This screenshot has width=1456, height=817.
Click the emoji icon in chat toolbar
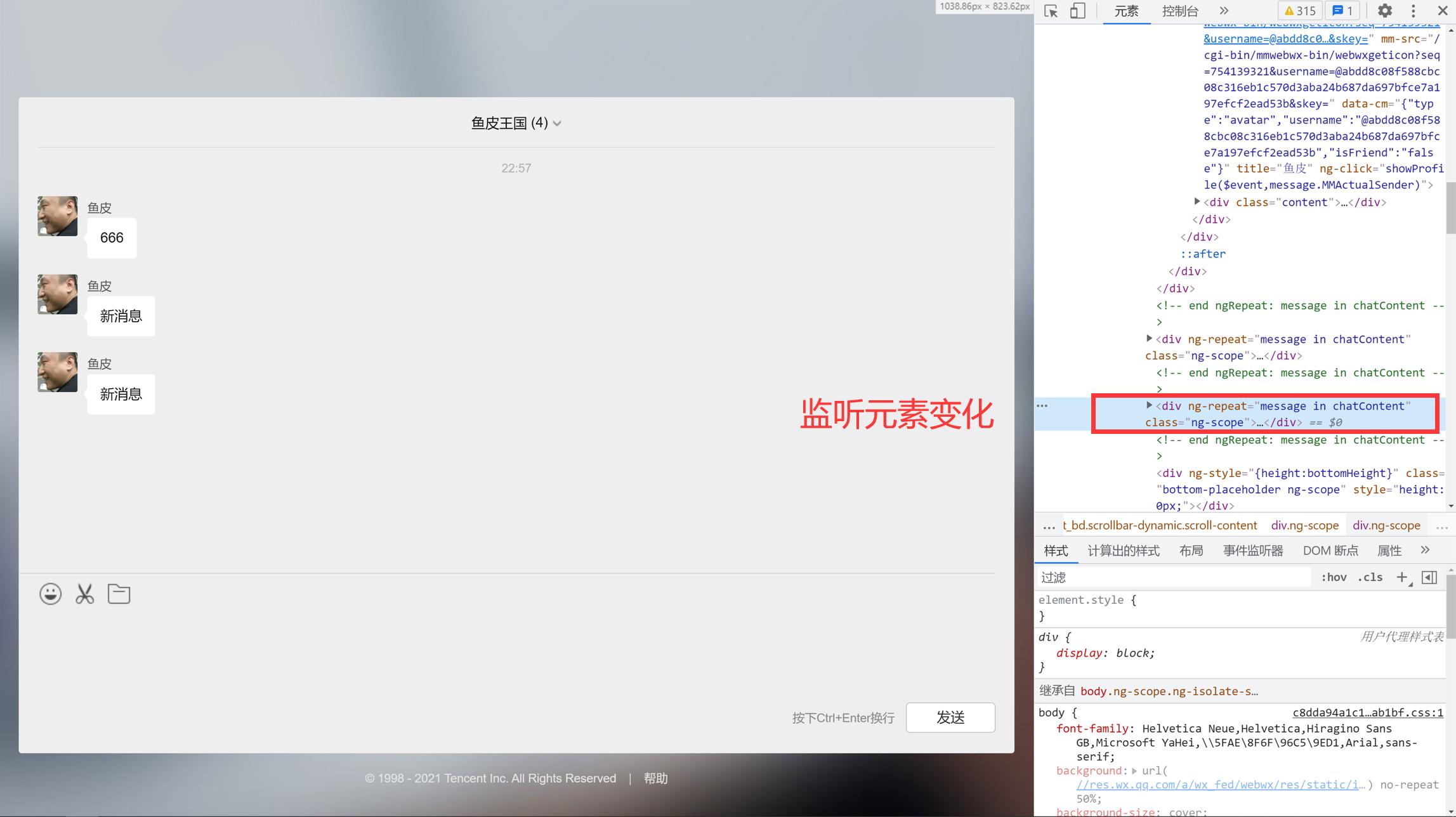click(x=50, y=594)
